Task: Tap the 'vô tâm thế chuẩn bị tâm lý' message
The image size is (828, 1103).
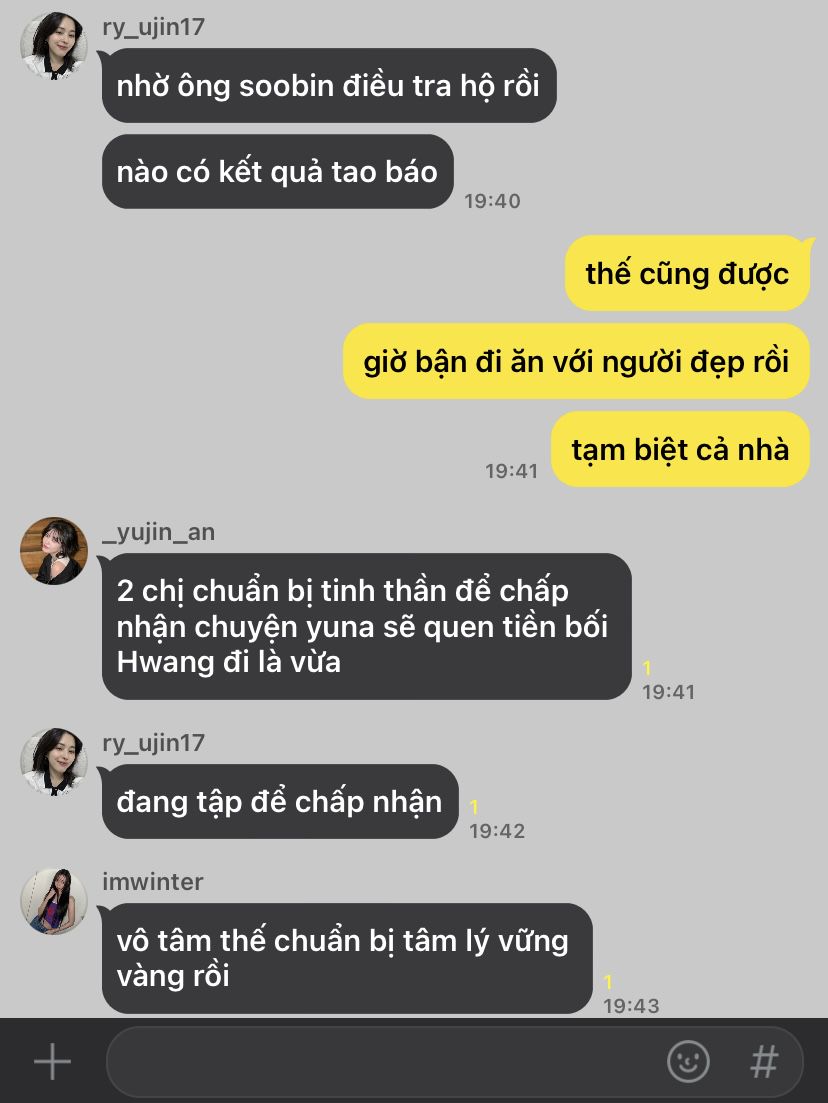Action: [x=347, y=958]
